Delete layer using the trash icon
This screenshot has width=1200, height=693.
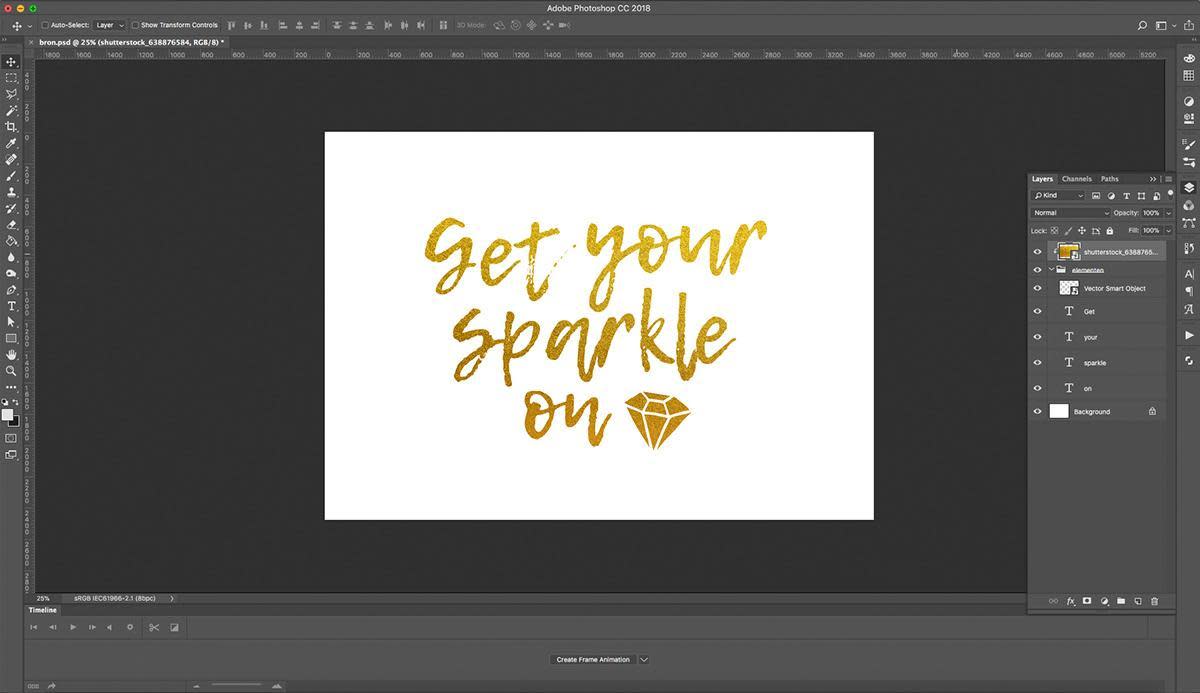click(x=1155, y=601)
